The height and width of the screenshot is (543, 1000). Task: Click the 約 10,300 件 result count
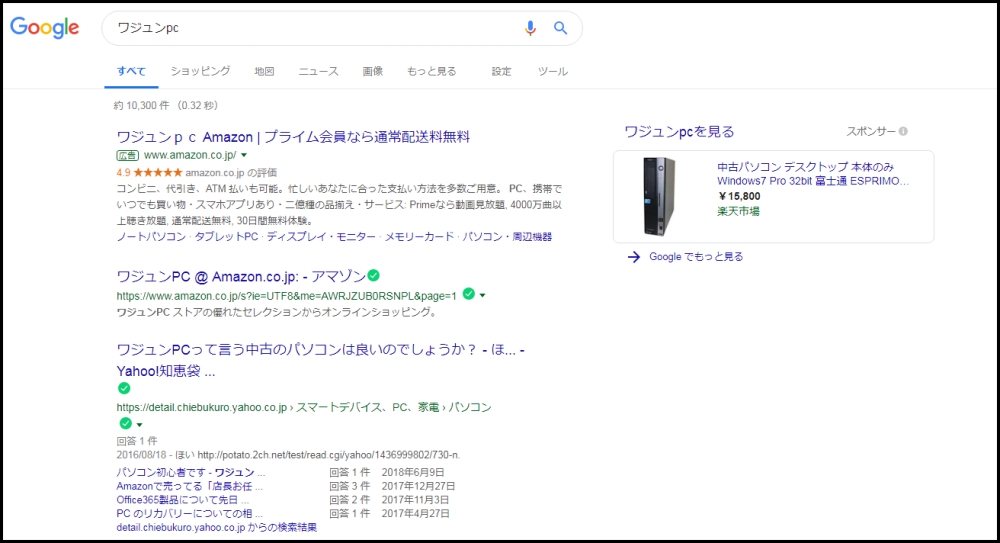(x=142, y=105)
